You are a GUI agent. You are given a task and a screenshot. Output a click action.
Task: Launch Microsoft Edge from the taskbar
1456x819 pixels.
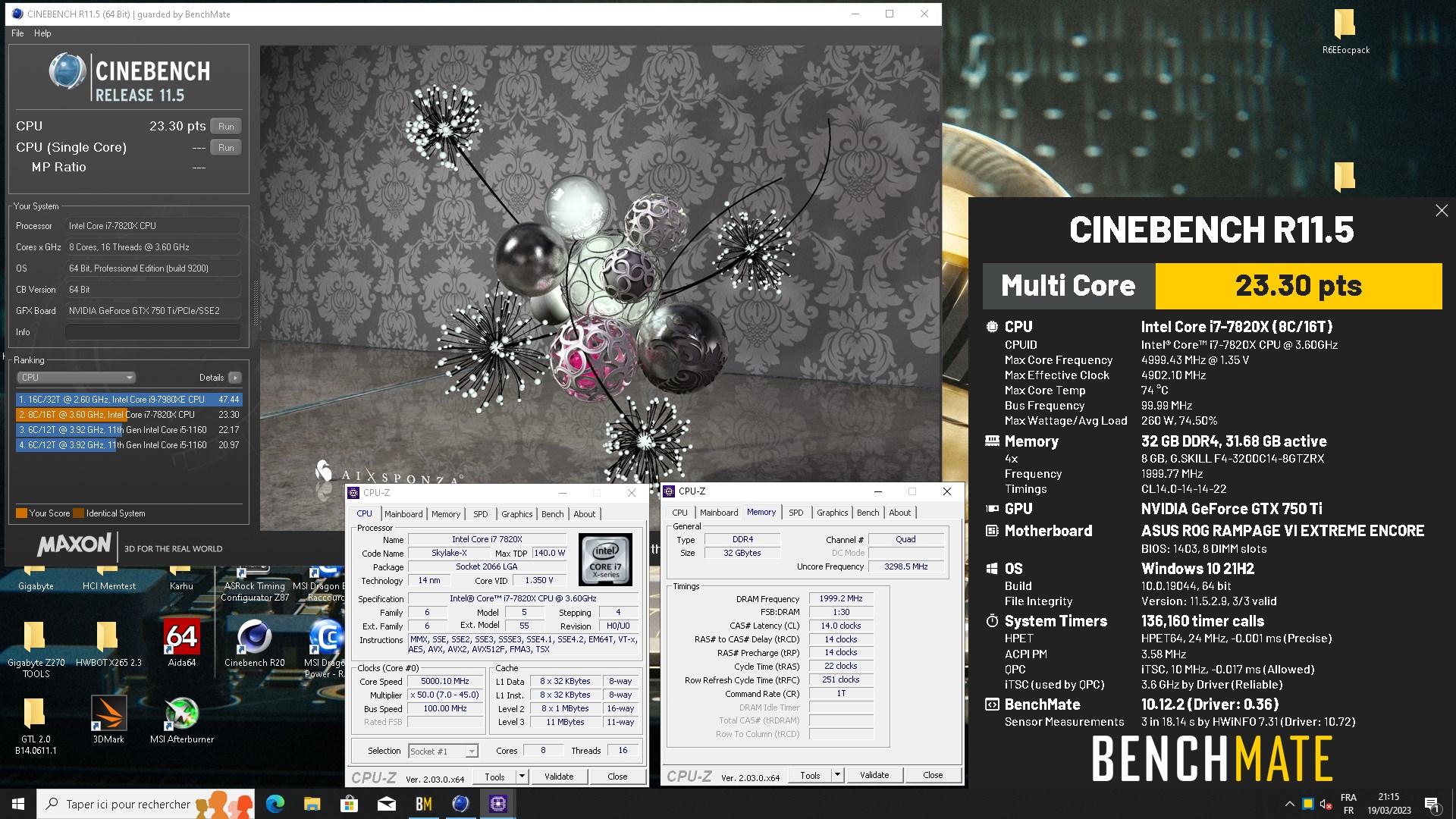[x=275, y=804]
